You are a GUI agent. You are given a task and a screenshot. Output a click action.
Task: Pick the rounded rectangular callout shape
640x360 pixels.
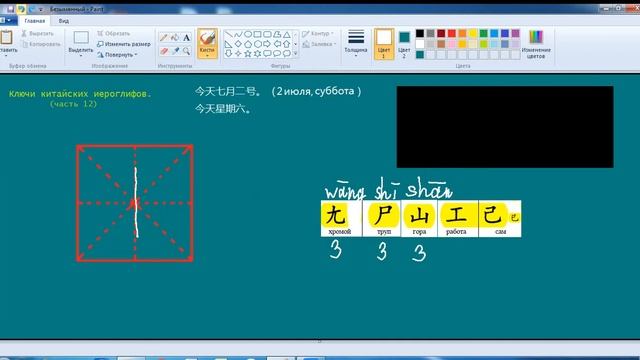pos(267,53)
